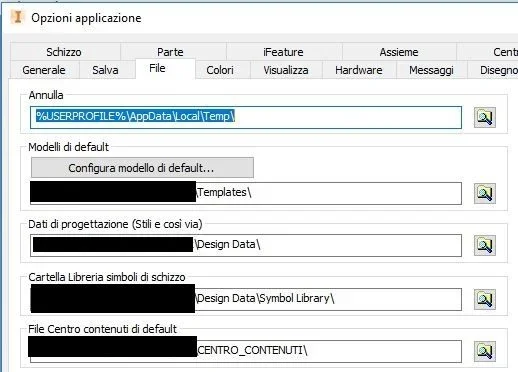The width and height of the screenshot is (518, 372).
Task: Browse for the Annulla temp folder
Action: coord(485,117)
